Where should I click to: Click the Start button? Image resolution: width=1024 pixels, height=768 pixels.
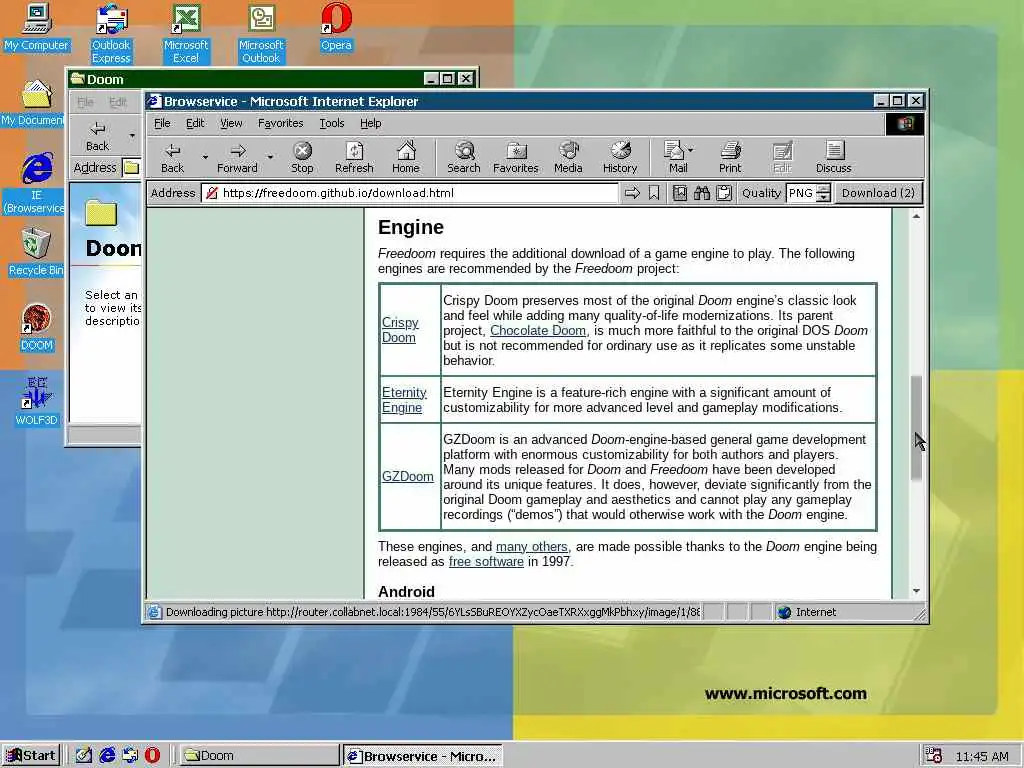[31, 756]
